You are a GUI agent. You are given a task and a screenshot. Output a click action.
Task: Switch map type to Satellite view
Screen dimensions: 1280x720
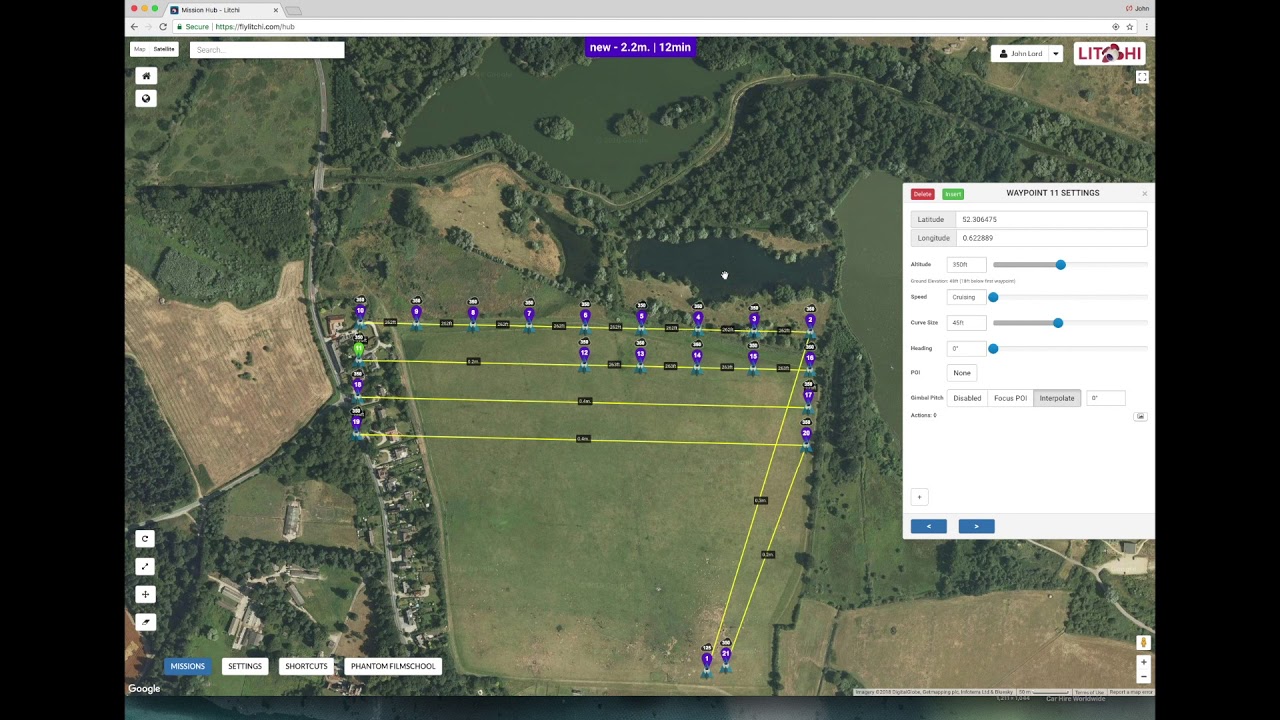(164, 49)
